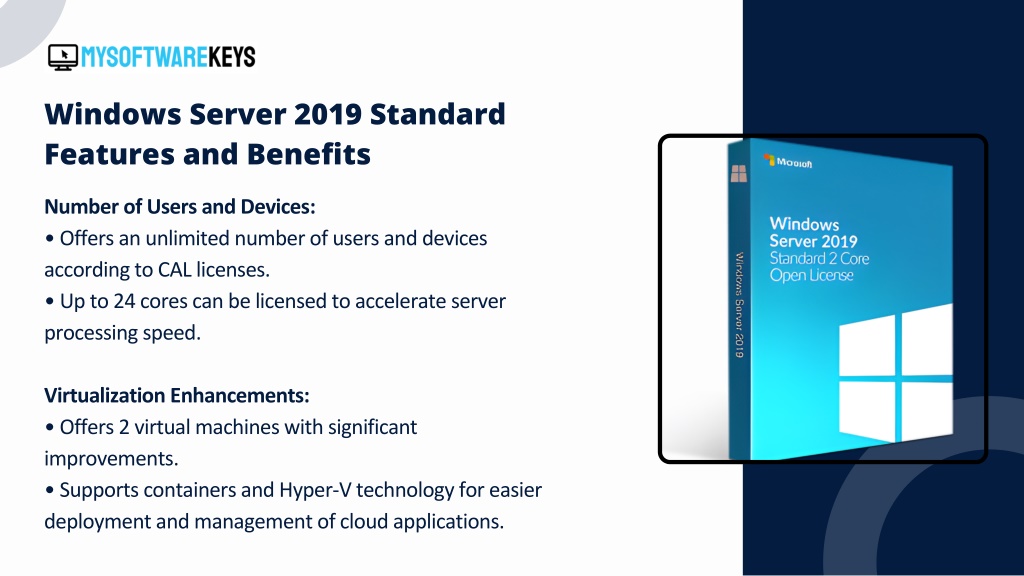Click the line 'according to CAL licenses.'
The width and height of the screenshot is (1024, 576).
[x=157, y=270]
